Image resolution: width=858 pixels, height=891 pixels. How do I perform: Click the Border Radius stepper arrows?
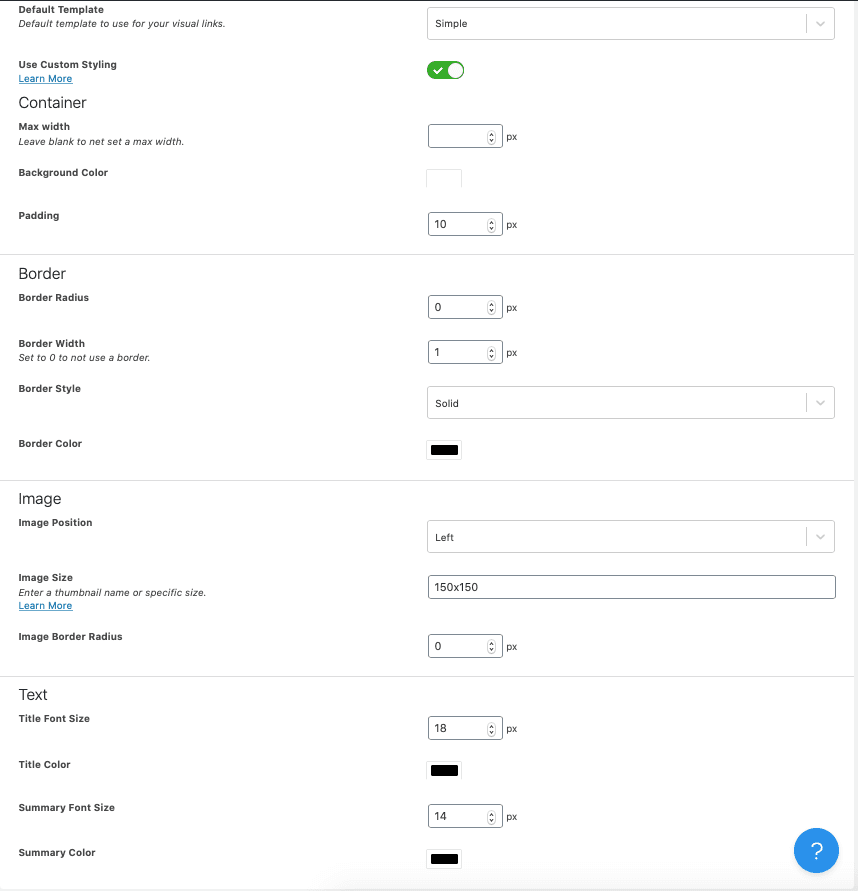[x=491, y=308]
